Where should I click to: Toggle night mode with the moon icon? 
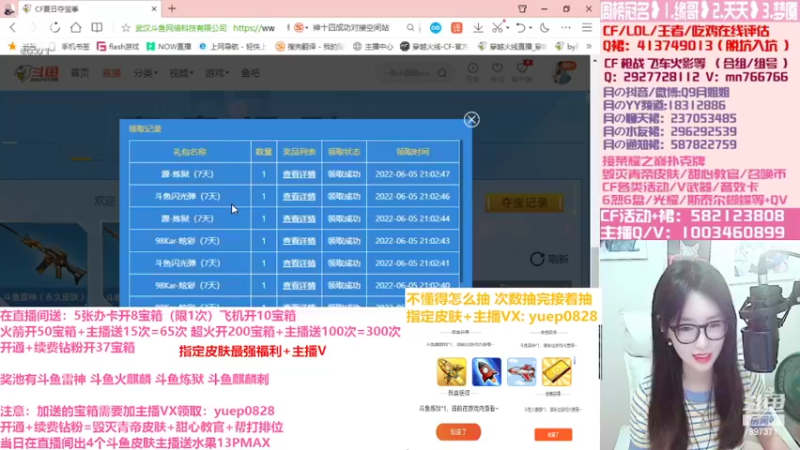(x=544, y=28)
